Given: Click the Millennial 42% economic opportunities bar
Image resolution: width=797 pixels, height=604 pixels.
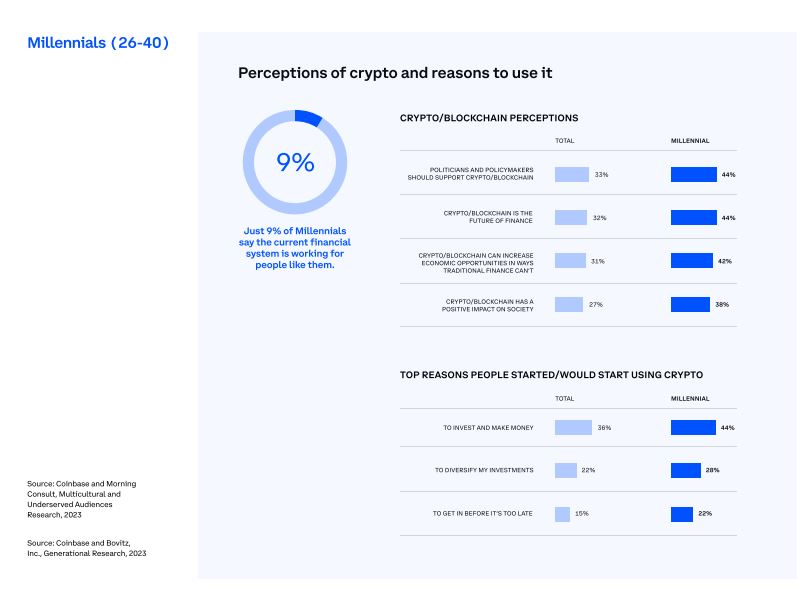Looking at the screenshot, I should (691, 261).
